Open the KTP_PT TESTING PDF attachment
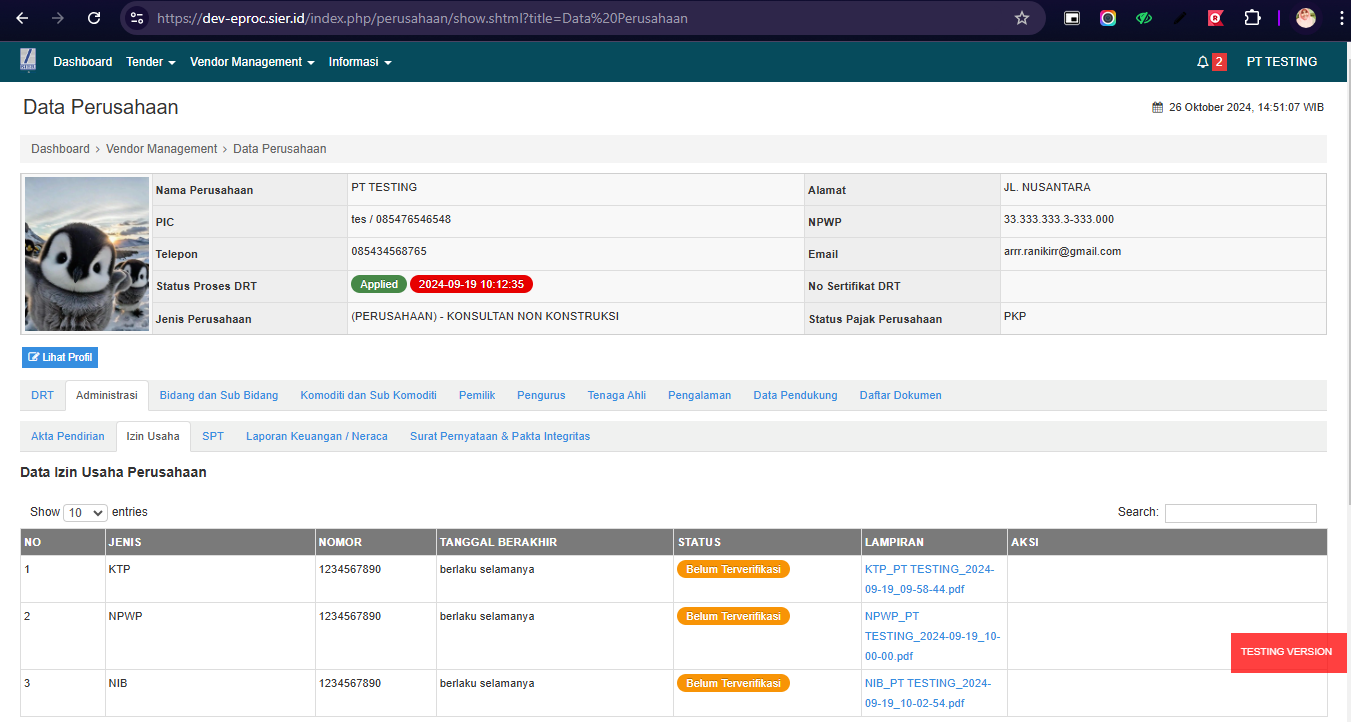The width and height of the screenshot is (1351, 722). (x=929, y=579)
